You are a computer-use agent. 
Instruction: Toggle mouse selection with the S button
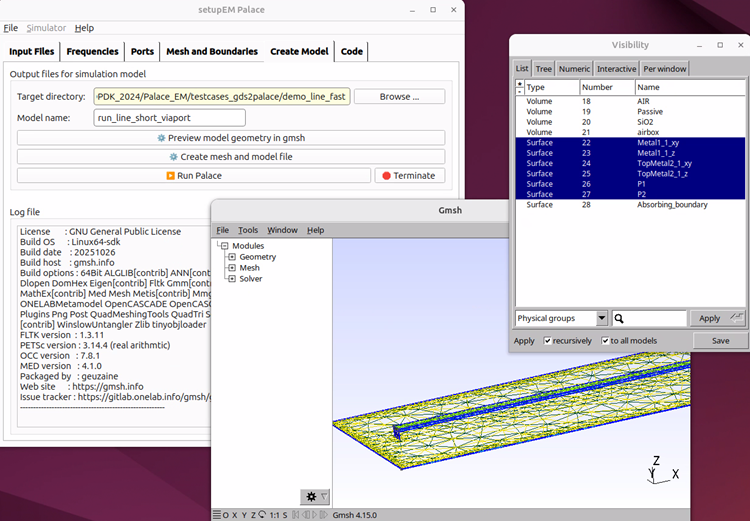click(x=285, y=515)
